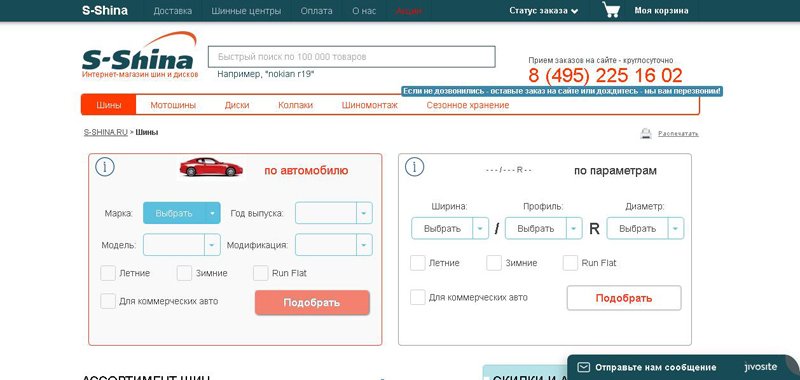Switch to the Диски tab
This screenshot has height=380, width=800.
237,105
